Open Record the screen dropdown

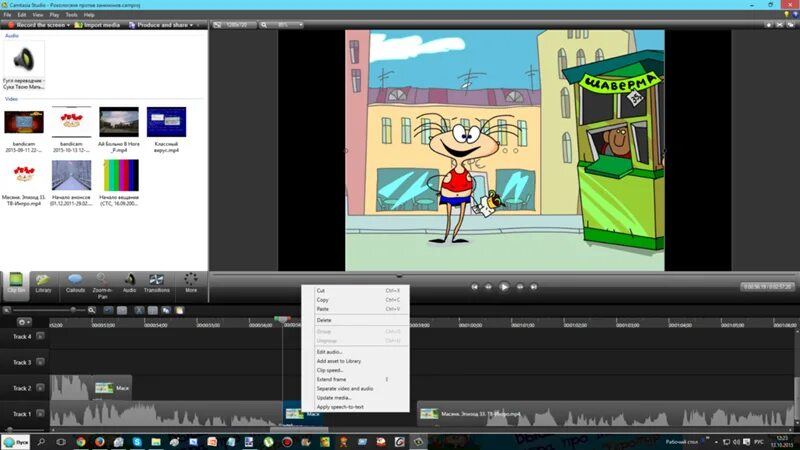point(68,25)
